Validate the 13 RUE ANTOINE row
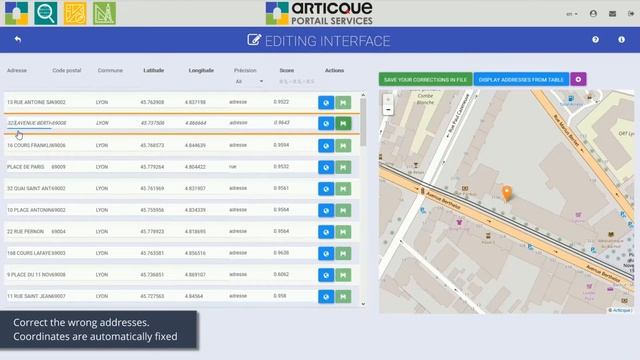Screen dimensions: 640x360 [x=343, y=103]
